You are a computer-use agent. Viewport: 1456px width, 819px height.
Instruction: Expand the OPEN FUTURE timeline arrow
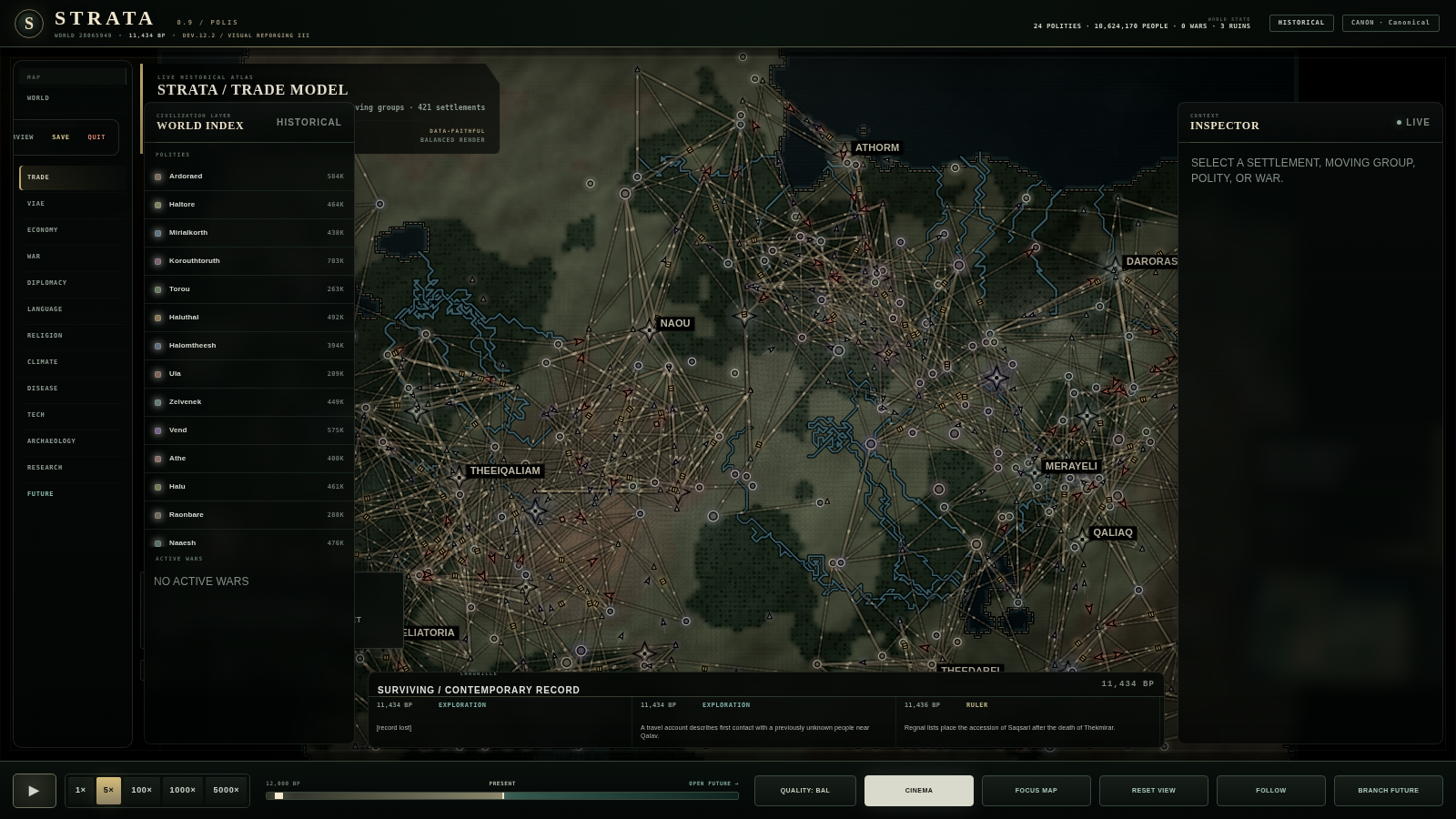click(x=713, y=784)
